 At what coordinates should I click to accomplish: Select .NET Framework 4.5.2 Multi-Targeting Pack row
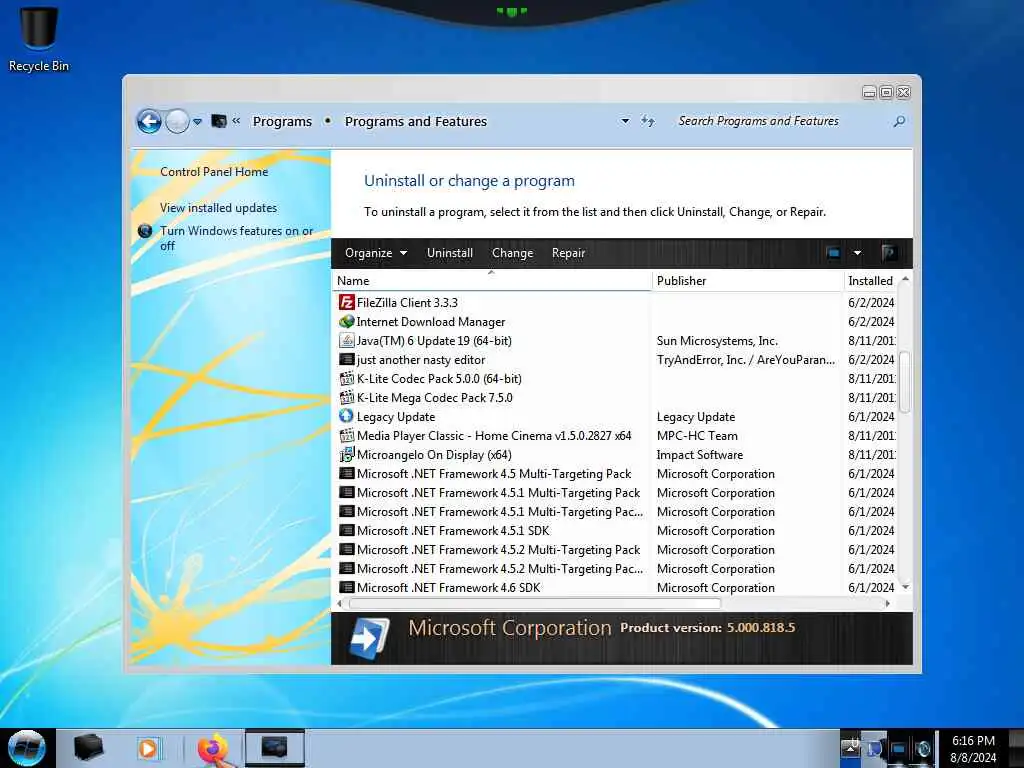(x=617, y=549)
